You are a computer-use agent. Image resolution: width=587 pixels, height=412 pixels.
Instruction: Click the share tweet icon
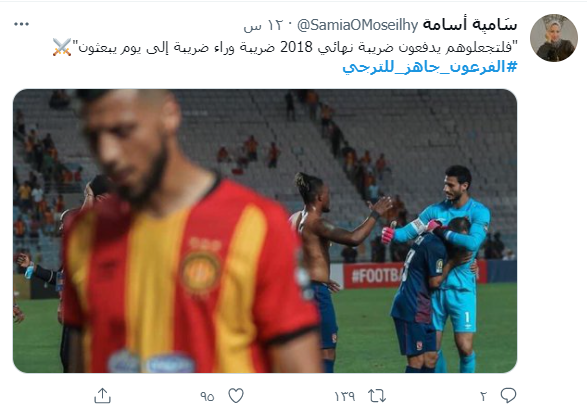(102, 396)
